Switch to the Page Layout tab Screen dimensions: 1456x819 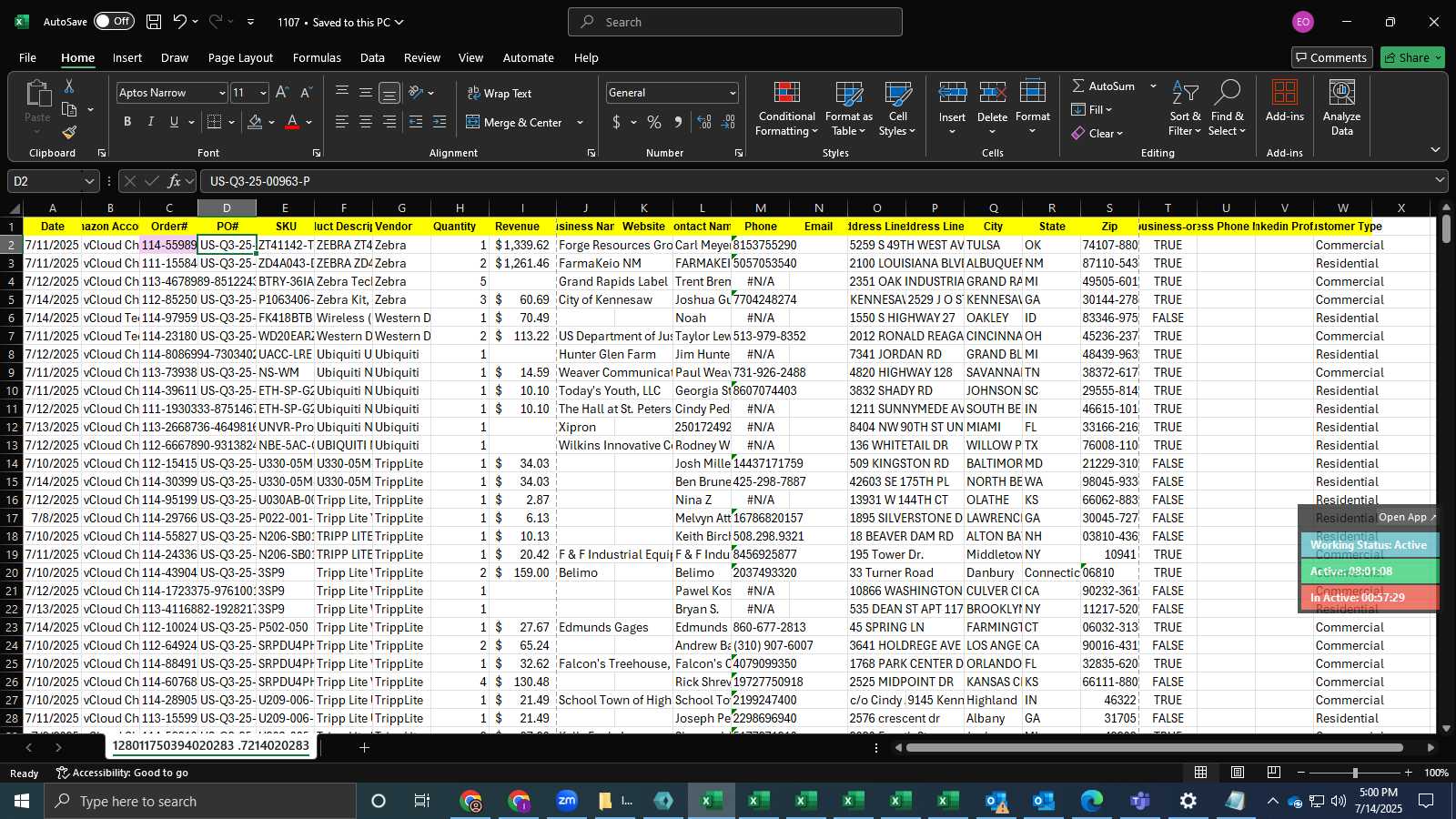(240, 57)
